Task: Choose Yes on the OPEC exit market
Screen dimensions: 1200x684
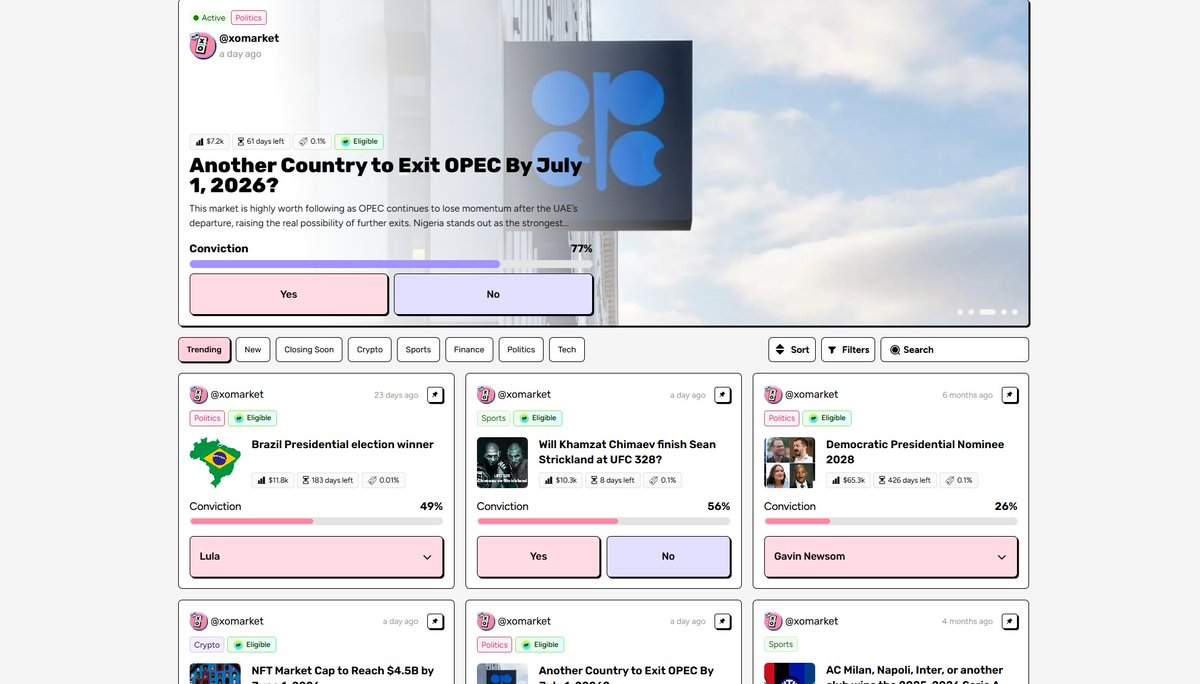Action: [289, 294]
